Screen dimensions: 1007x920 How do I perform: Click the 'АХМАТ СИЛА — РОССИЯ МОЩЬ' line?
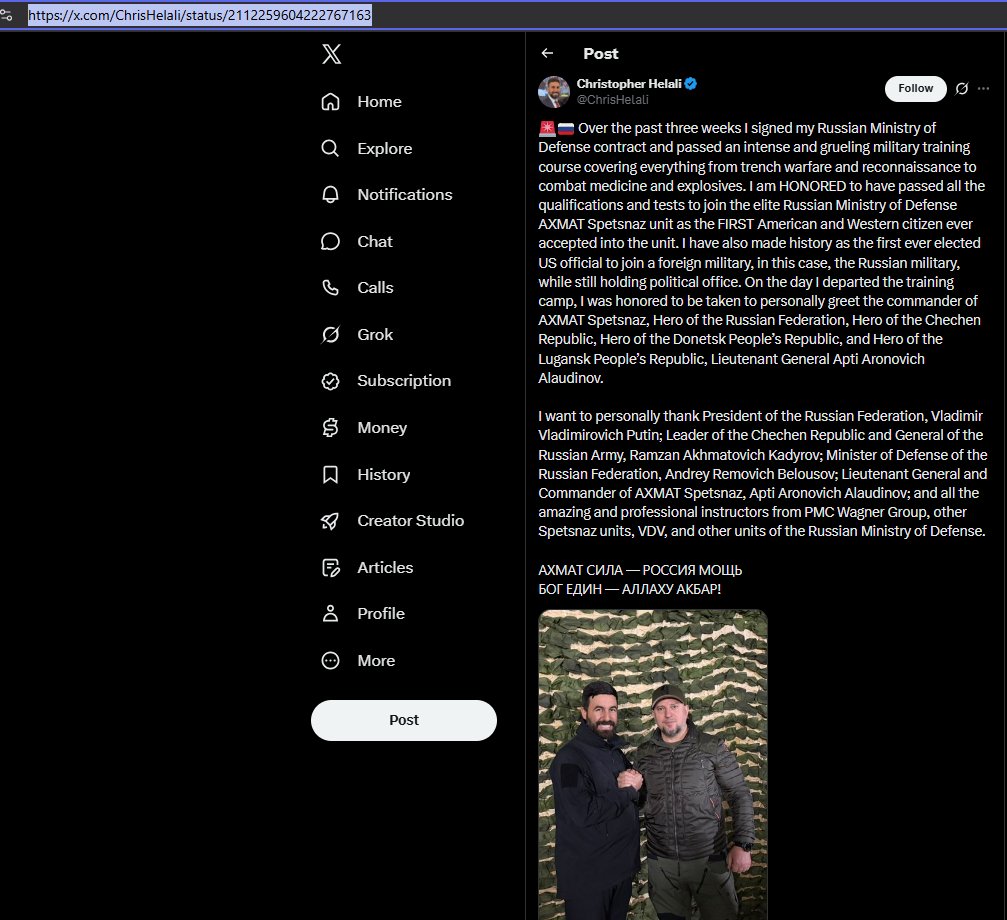point(640,570)
